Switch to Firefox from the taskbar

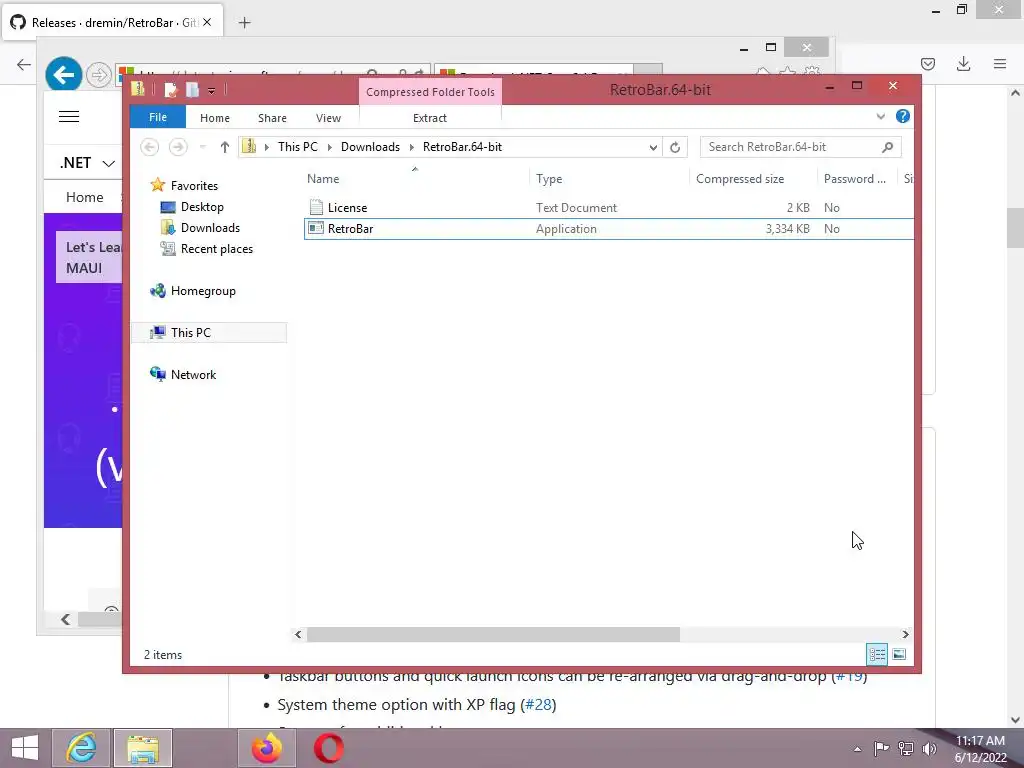pyautogui.click(x=266, y=748)
